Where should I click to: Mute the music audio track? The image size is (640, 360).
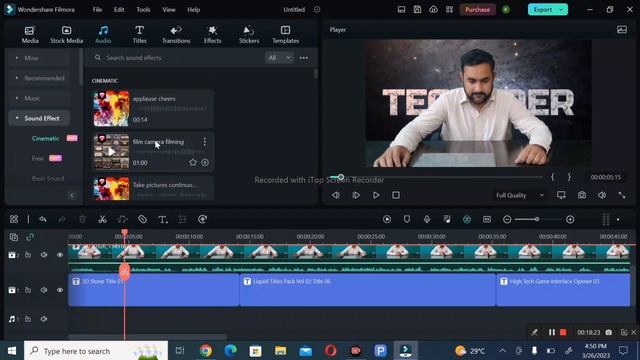pos(44,319)
